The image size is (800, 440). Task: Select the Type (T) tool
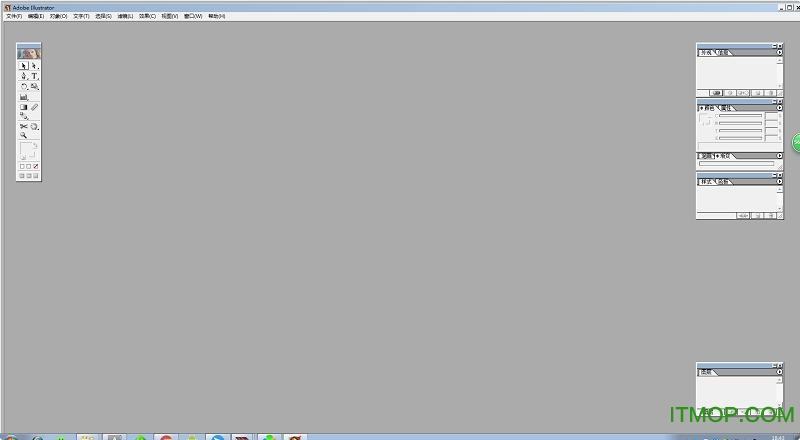click(34, 76)
